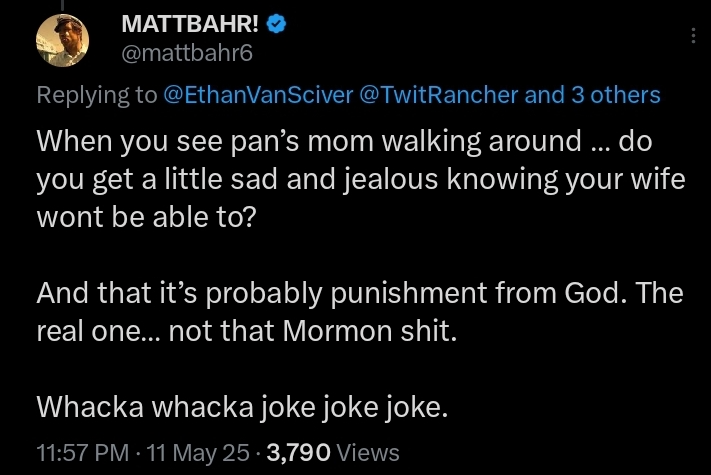Image resolution: width=711 pixels, height=475 pixels.
Task: Click the "Replying to" label
Action: (x=97, y=96)
